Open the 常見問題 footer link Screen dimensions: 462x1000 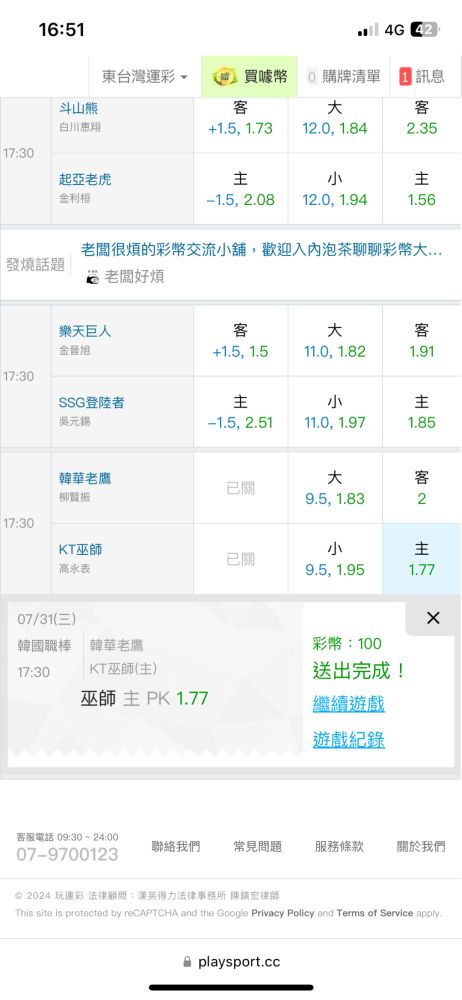[257, 846]
